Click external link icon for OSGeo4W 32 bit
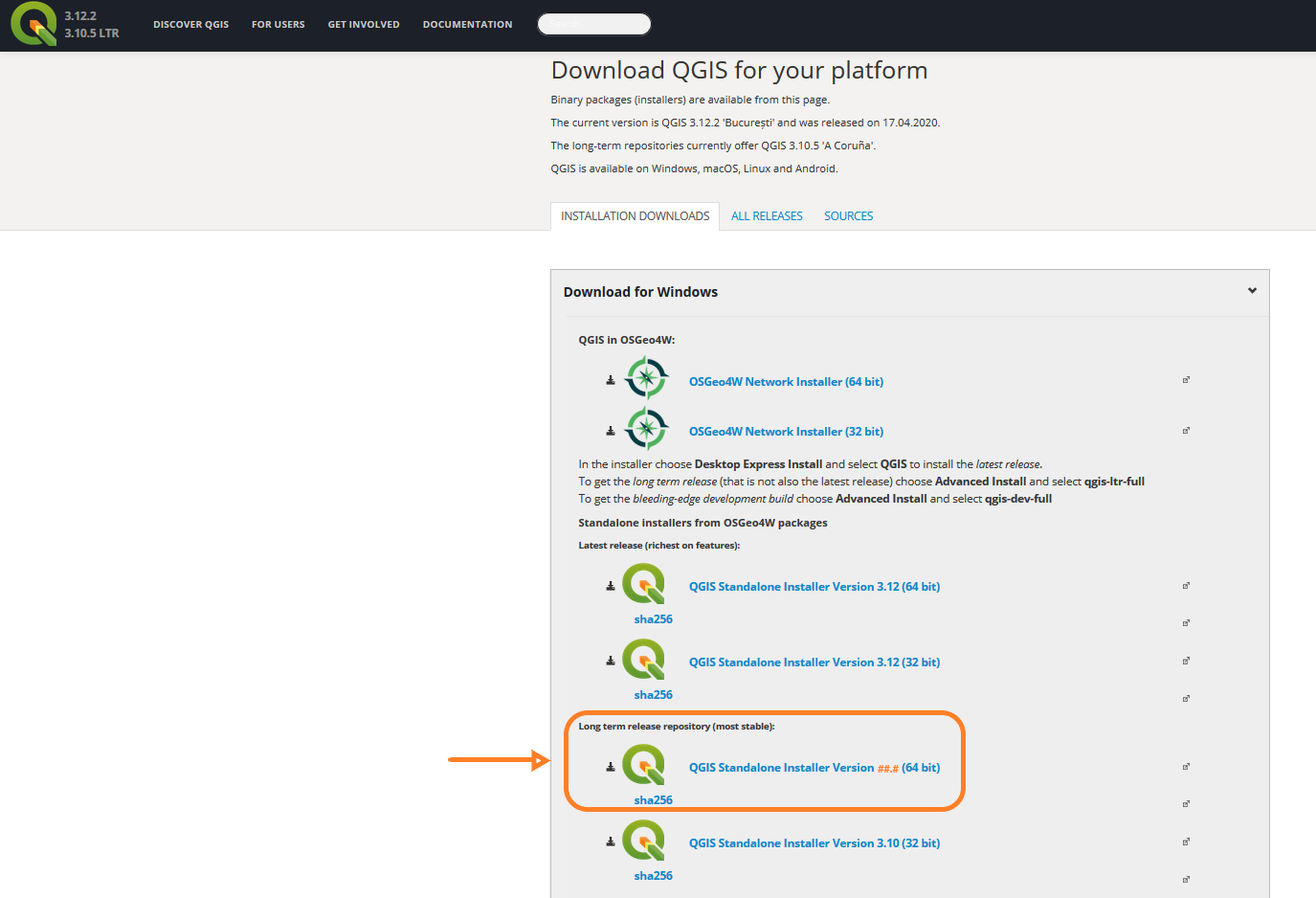Viewport: 1316px width, 898px height. (x=1186, y=431)
